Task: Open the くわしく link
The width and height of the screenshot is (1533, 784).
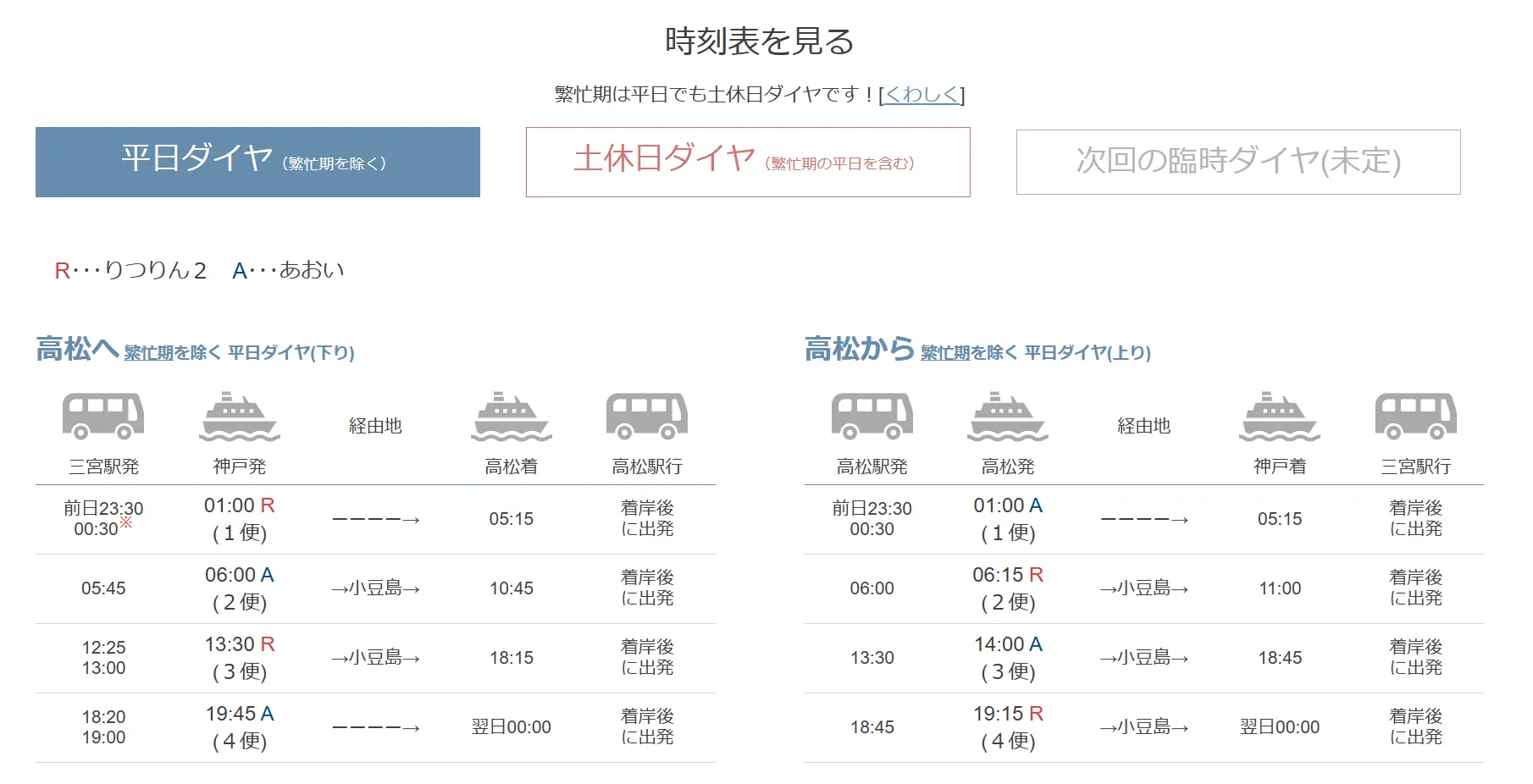Action: click(x=922, y=95)
